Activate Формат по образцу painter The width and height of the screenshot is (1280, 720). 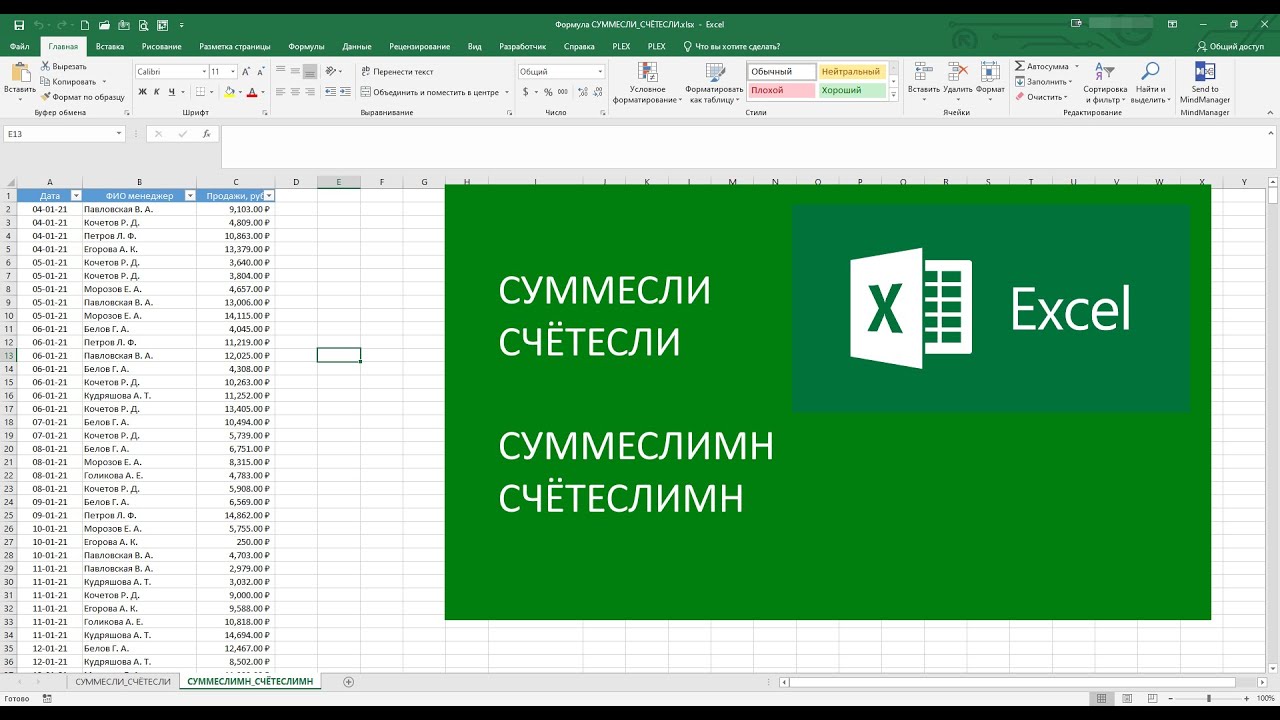click(x=83, y=97)
